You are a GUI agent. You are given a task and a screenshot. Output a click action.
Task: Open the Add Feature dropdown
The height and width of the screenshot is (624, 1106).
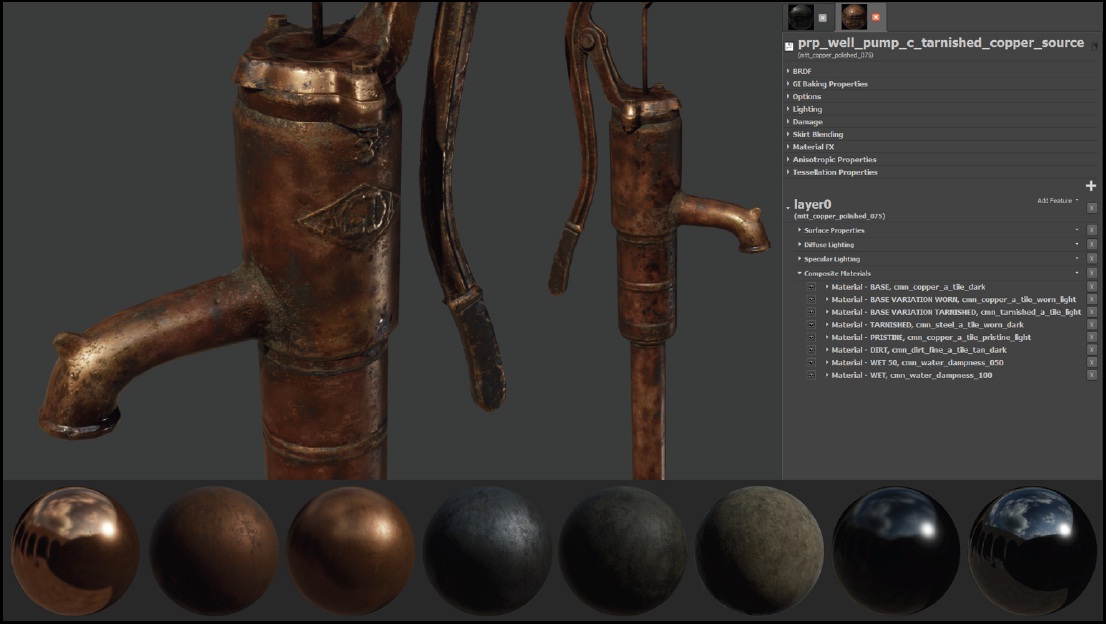coord(1057,201)
